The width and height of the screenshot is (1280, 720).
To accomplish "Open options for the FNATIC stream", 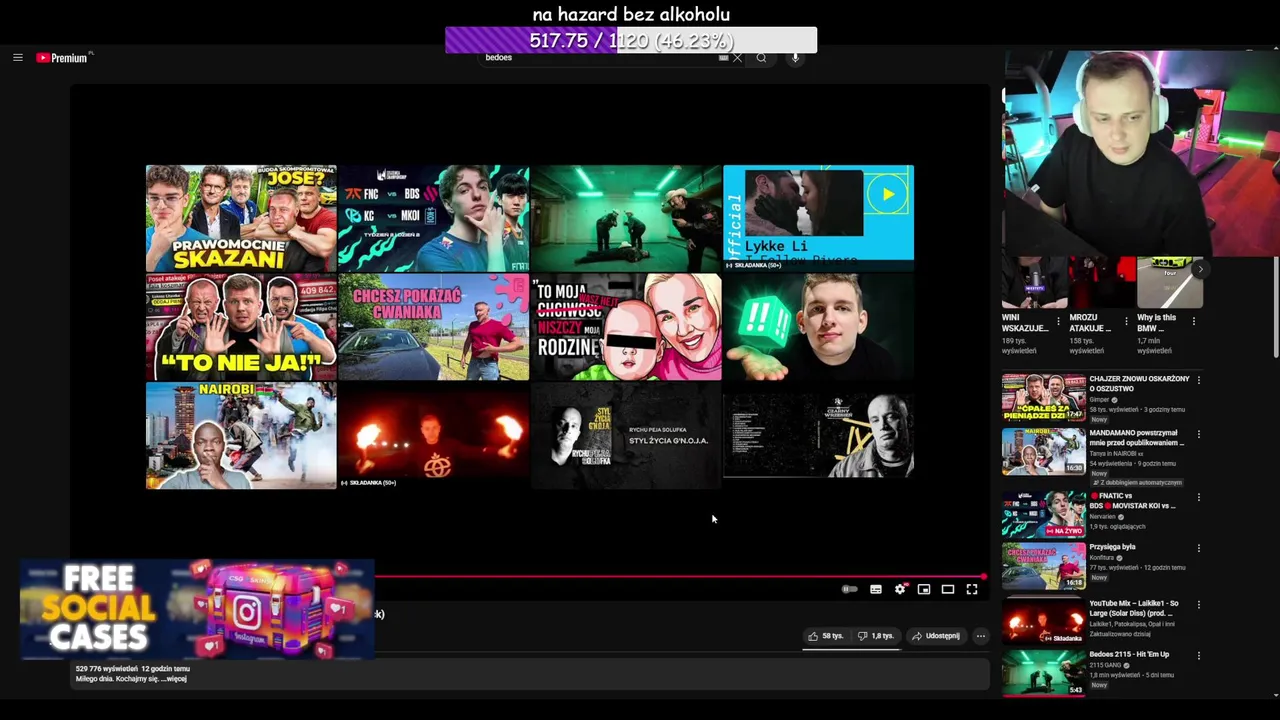I will (1198, 497).
